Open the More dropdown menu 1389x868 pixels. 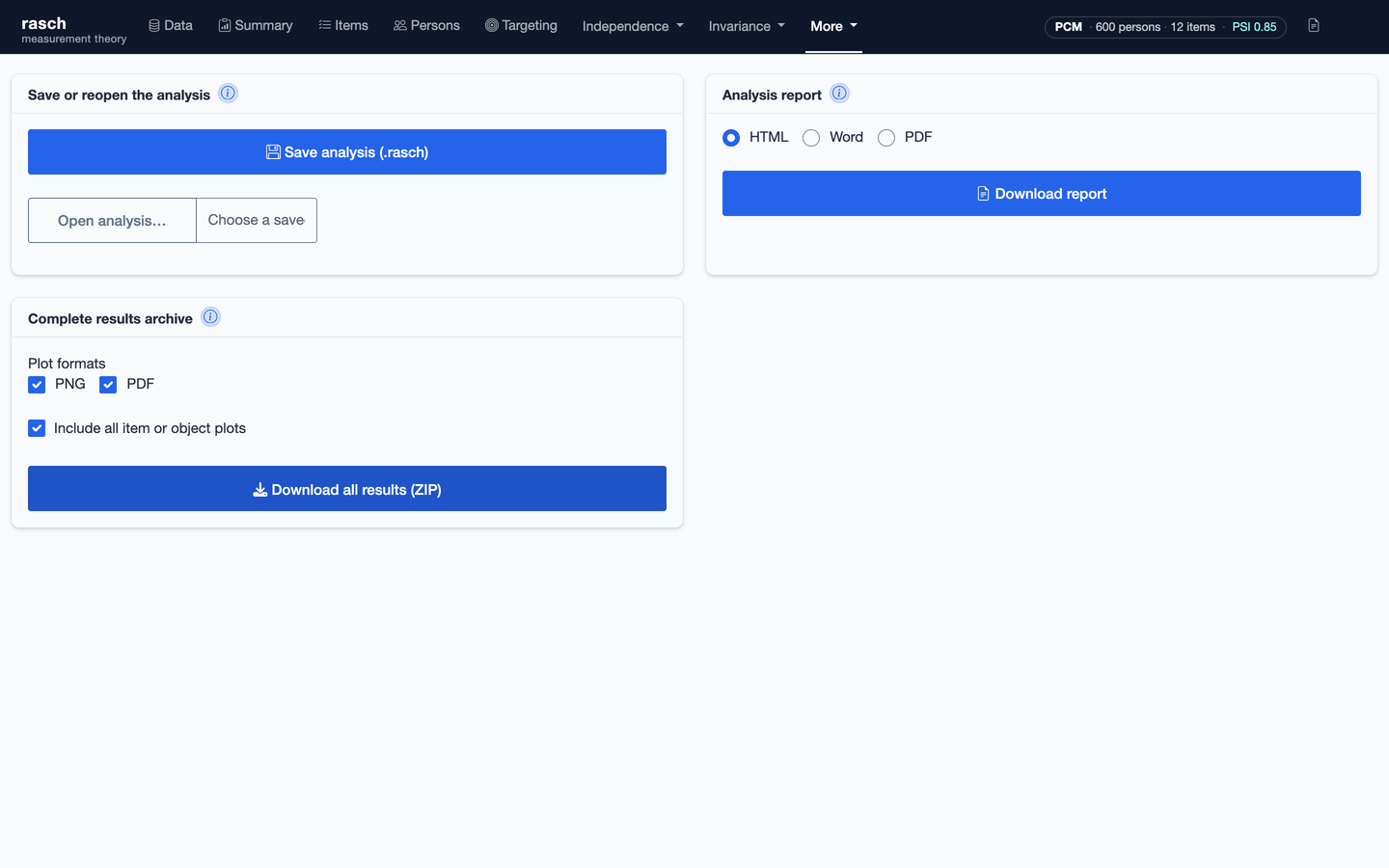pyautogui.click(x=833, y=26)
